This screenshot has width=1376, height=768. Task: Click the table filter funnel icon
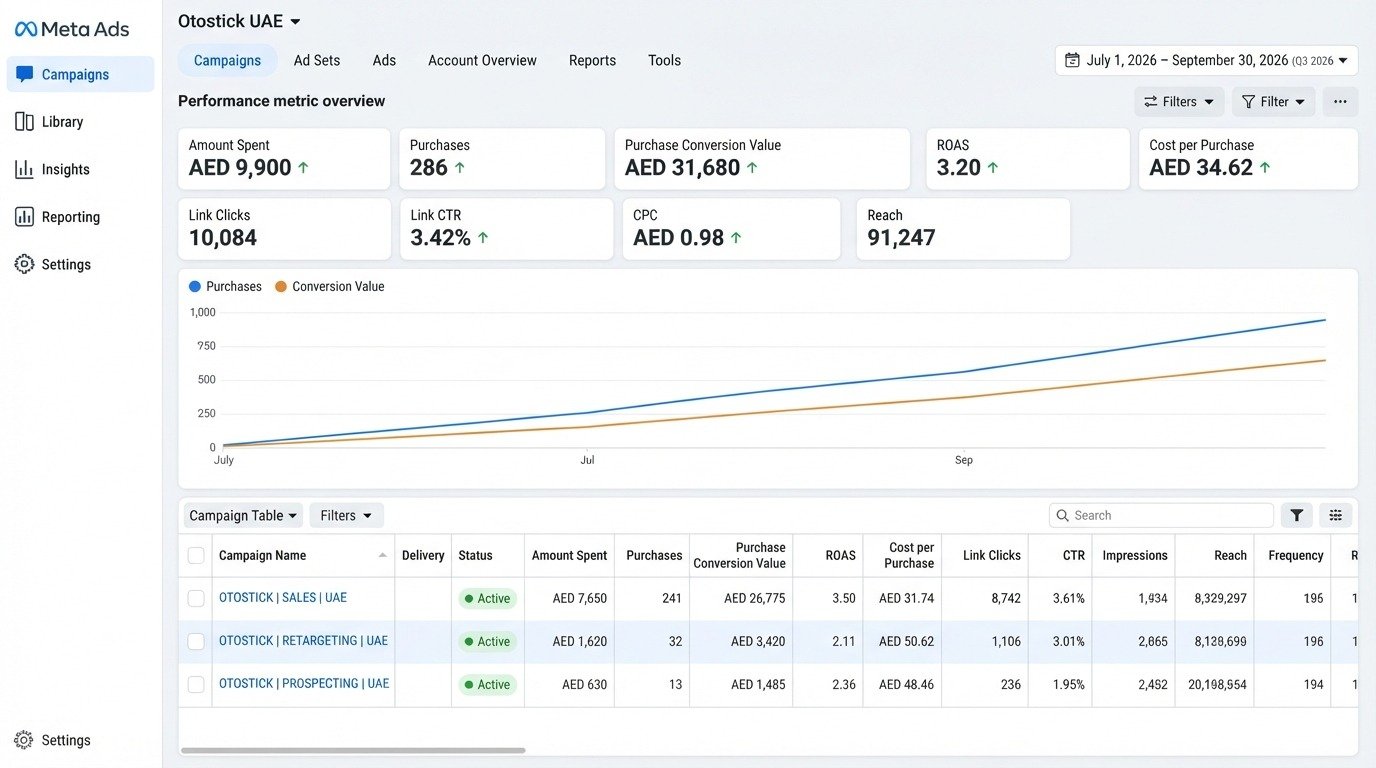click(x=1296, y=515)
